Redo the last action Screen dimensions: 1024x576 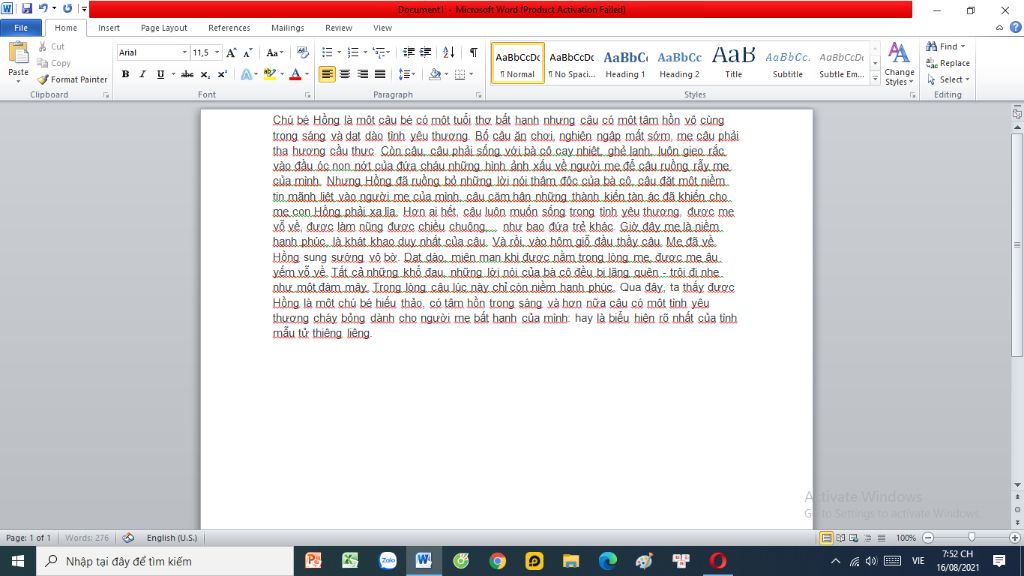click(x=67, y=9)
